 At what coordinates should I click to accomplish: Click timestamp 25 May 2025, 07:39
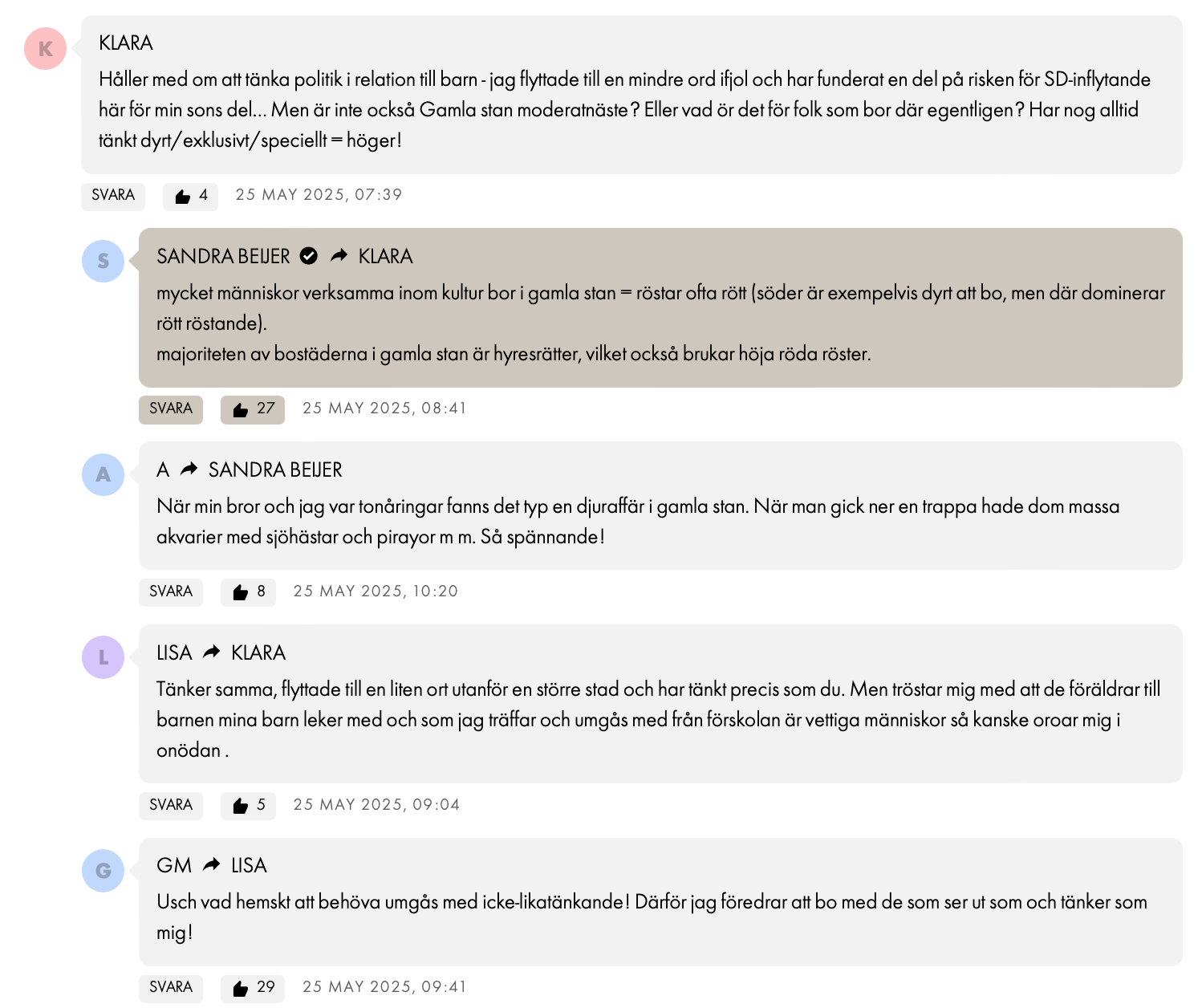tap(319, 195)
